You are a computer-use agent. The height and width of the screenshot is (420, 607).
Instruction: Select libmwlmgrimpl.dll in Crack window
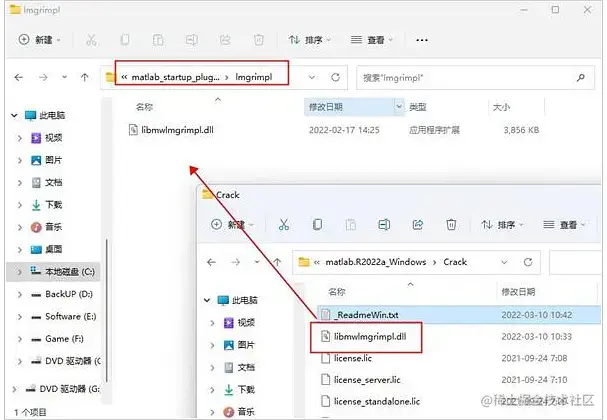[x=364, y=336]
